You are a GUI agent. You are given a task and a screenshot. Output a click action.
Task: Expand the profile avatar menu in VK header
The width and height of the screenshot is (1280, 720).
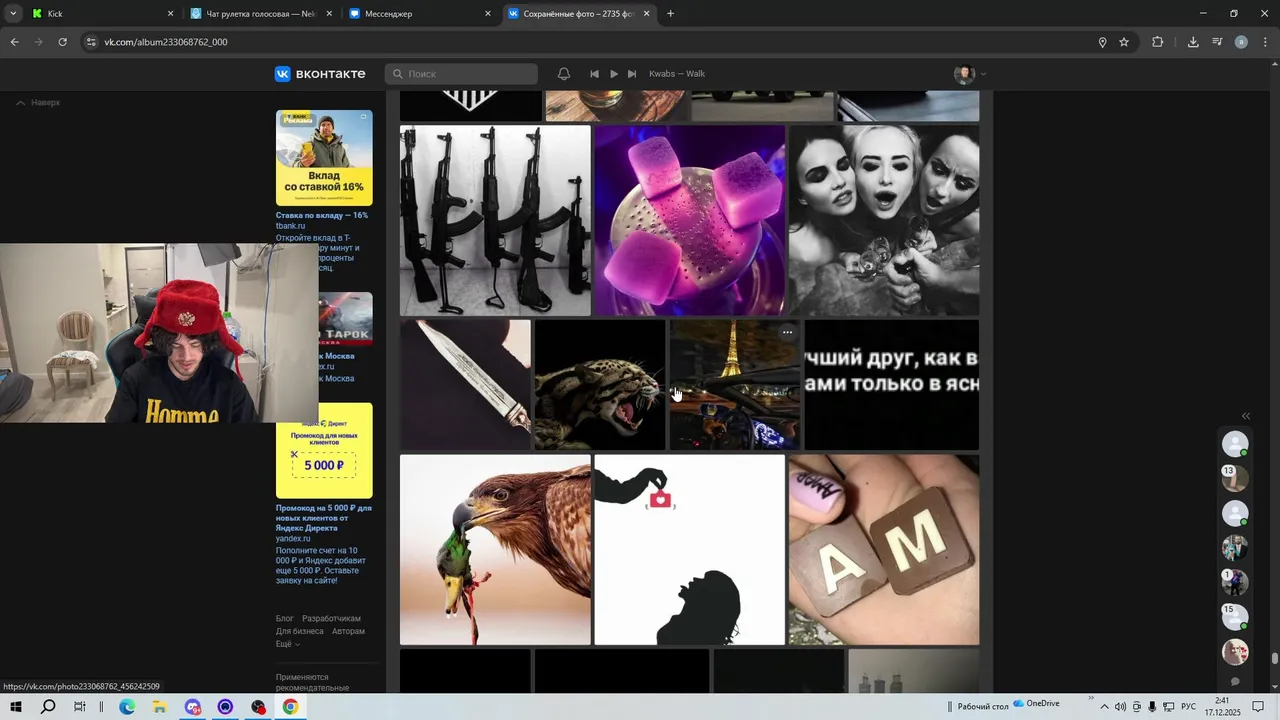tap(970, 74)
